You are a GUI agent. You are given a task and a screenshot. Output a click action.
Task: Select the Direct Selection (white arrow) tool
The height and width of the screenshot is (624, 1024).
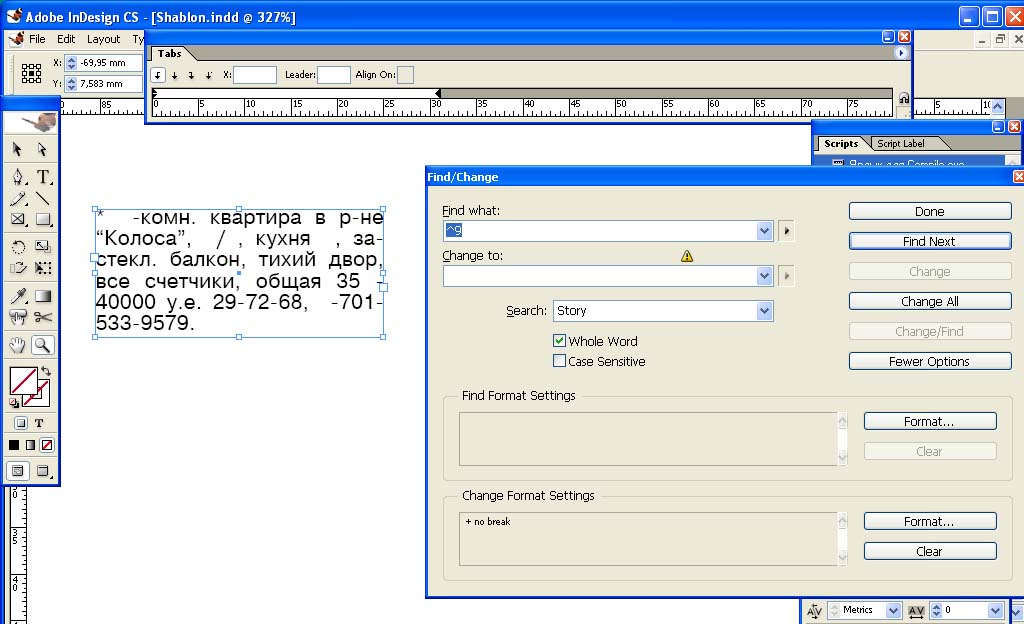pos(42,149)
